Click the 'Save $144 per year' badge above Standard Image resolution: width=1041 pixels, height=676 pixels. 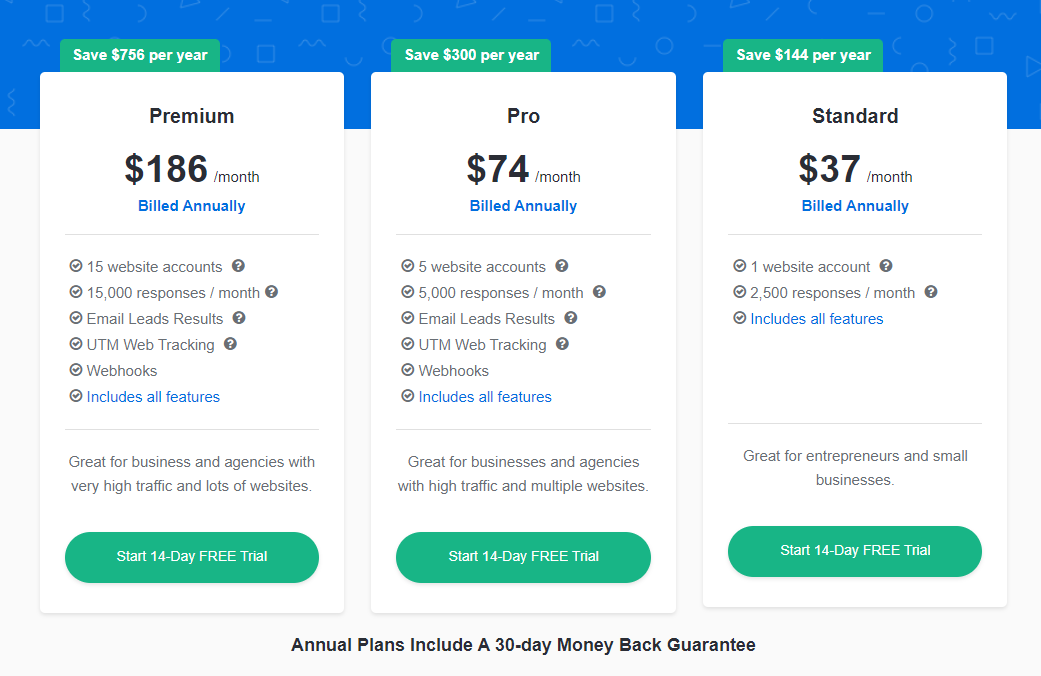point(801,55)
